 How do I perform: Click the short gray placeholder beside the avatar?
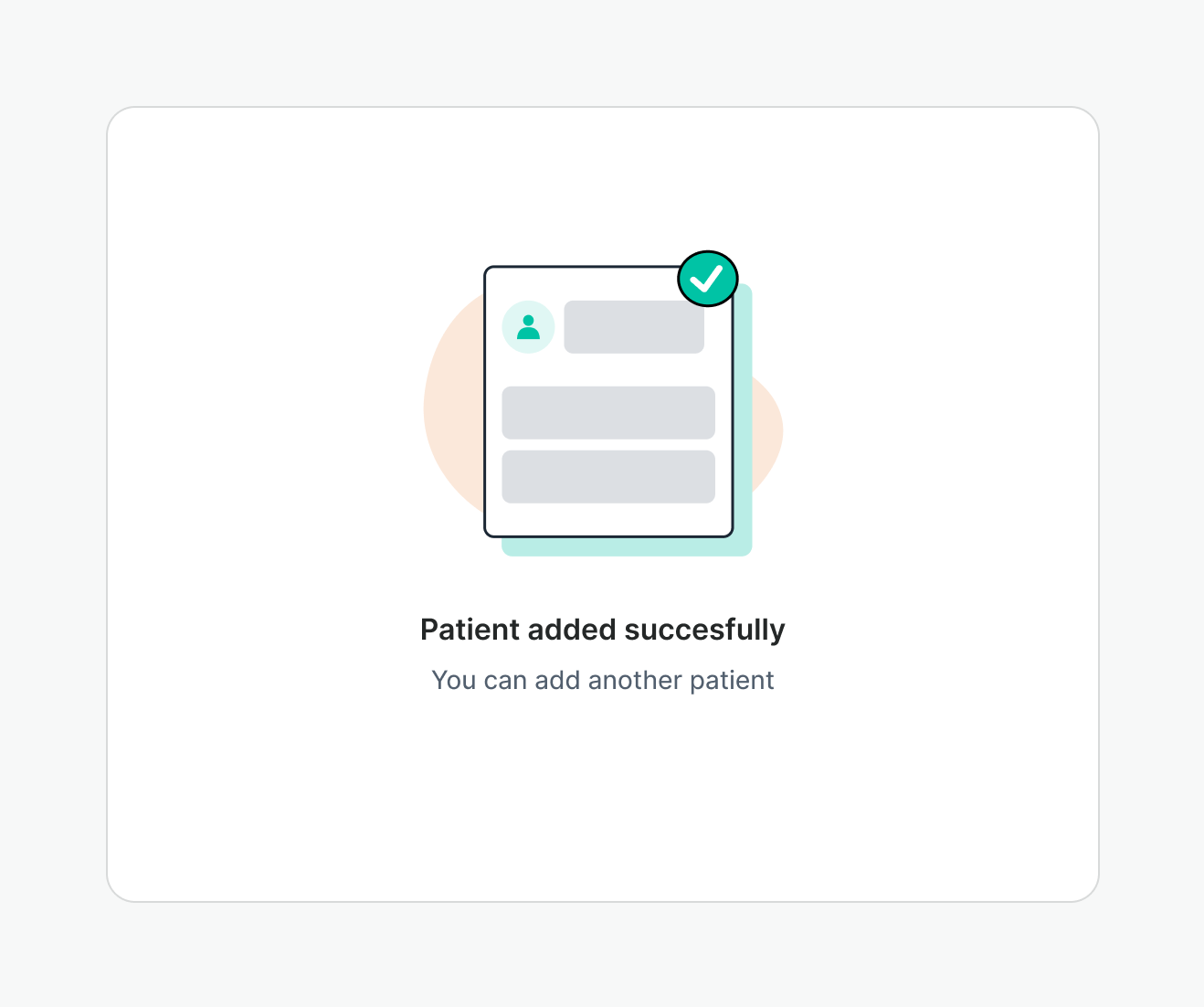point(634,327)
